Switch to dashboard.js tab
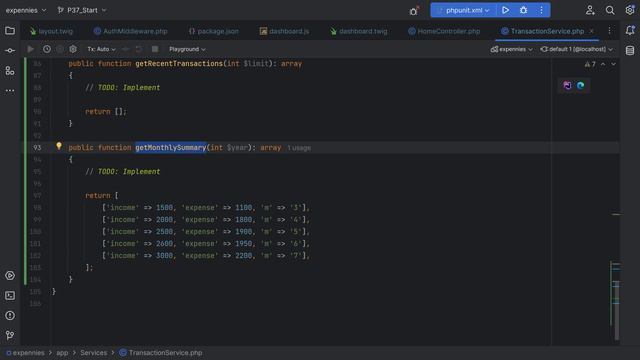This screenshot has height=360, width=640. point(284,31)
